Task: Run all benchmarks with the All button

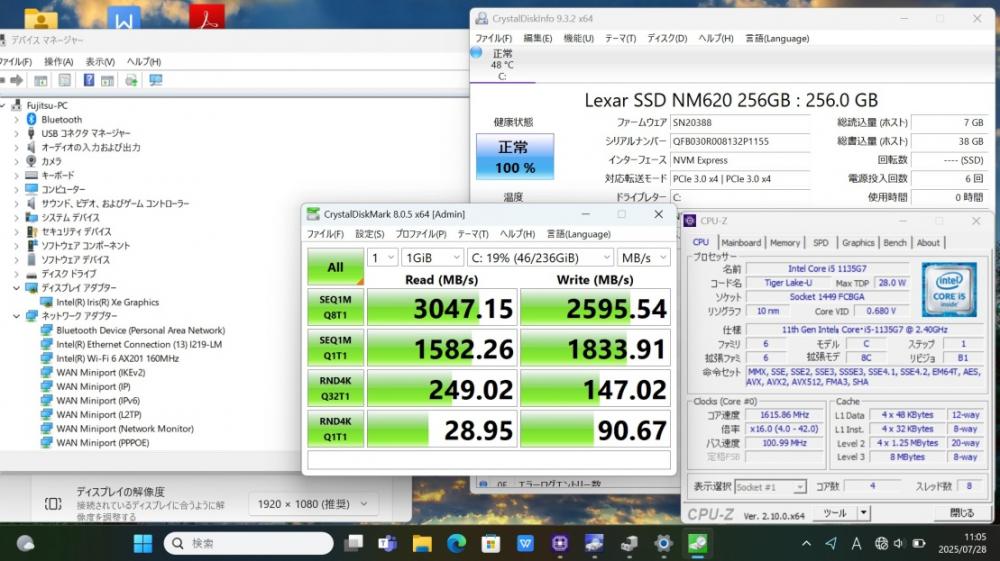Action: (x=335, y=266)
